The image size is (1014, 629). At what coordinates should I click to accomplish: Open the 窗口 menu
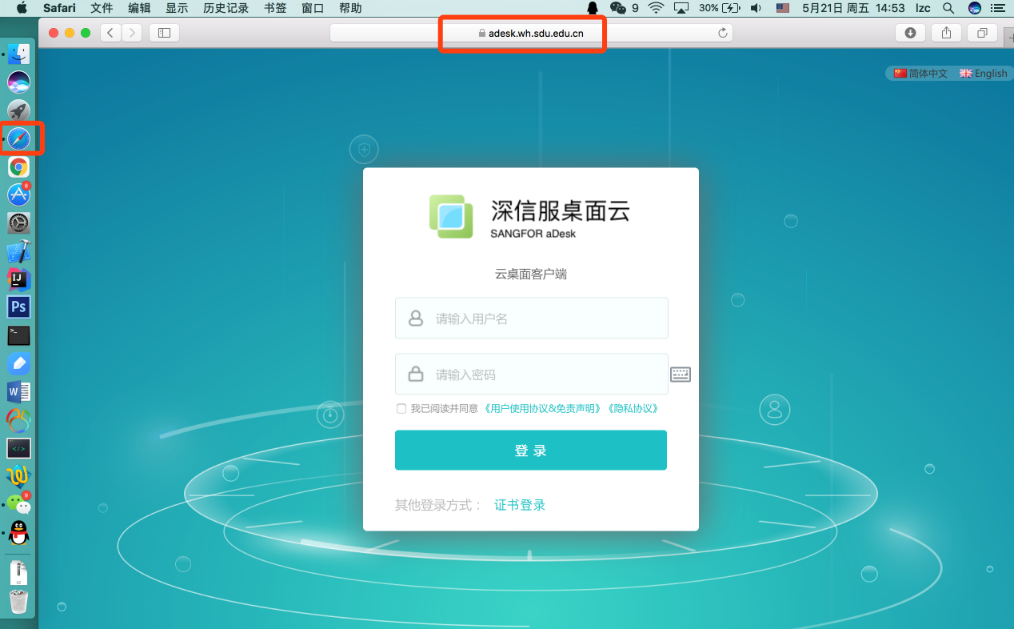[312, 8]
